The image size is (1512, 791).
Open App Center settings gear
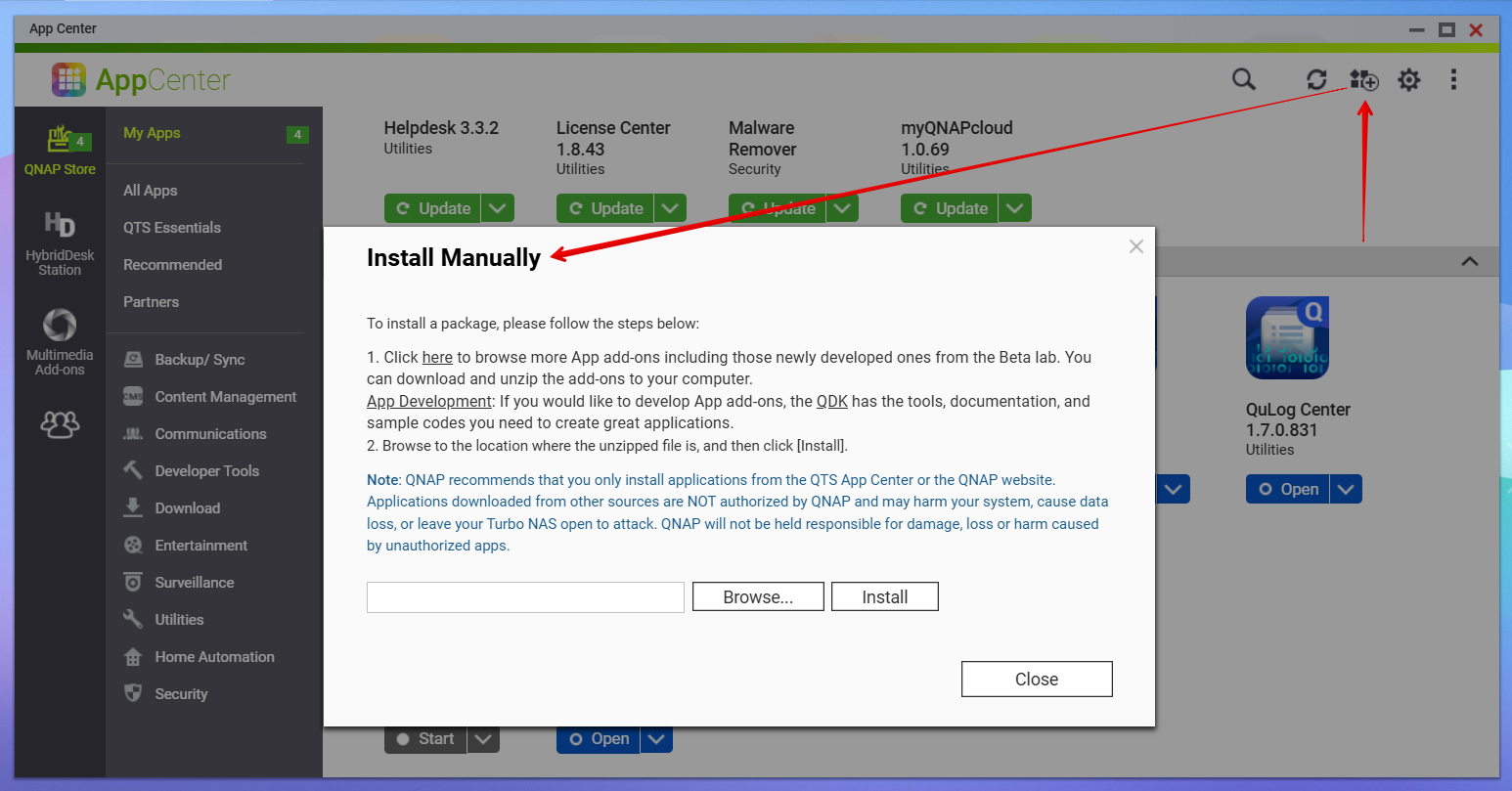(x=1408, y=79)
